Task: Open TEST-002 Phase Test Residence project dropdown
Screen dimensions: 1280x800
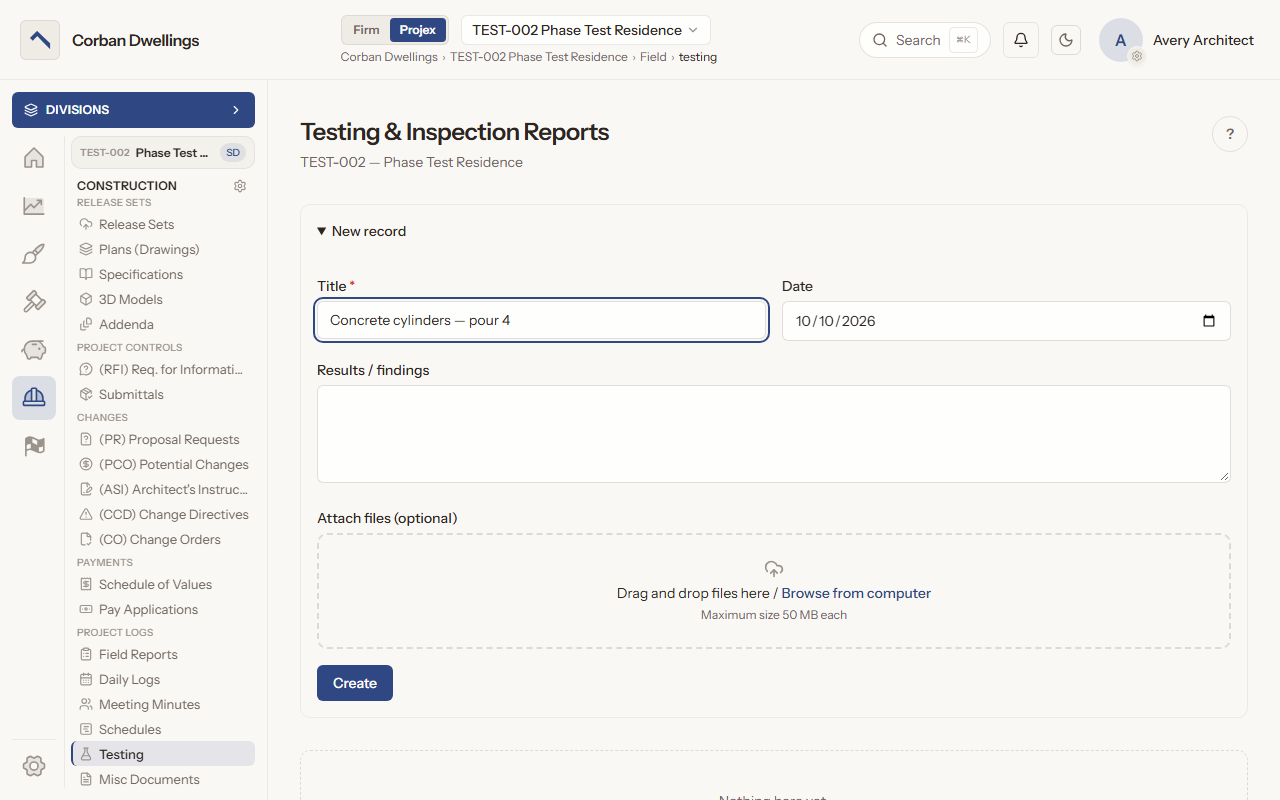Action: [x=586, y=30]
